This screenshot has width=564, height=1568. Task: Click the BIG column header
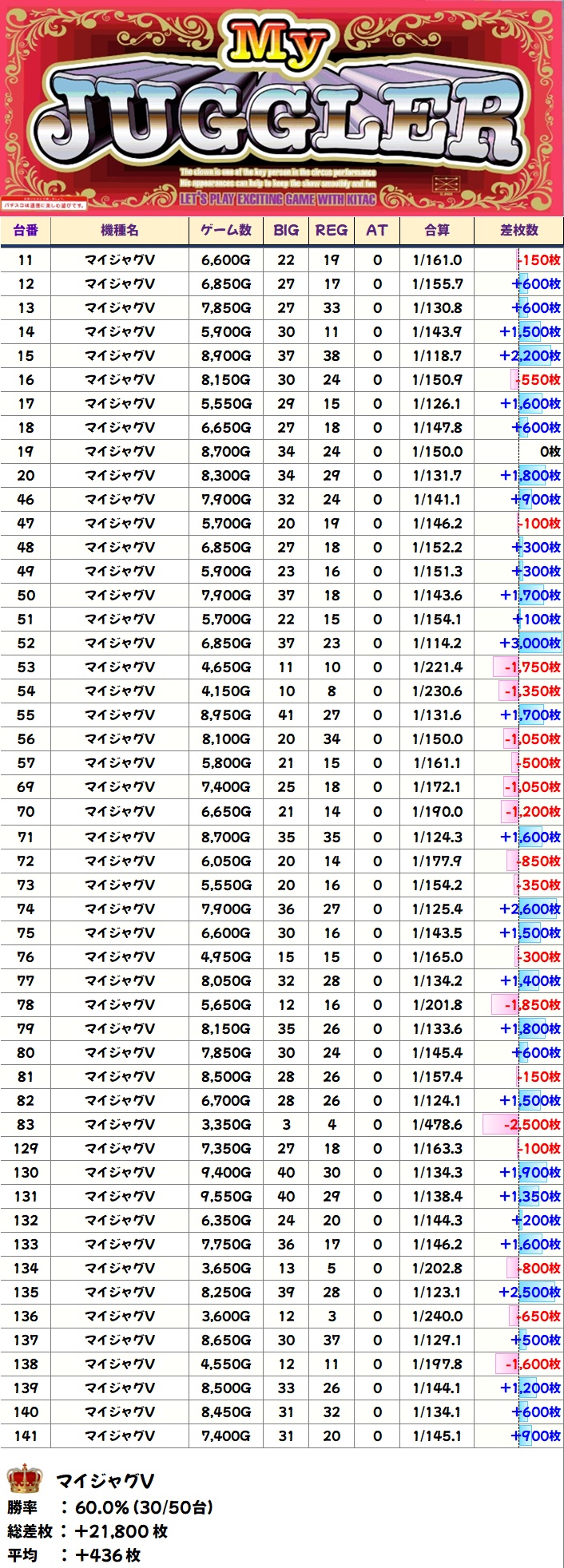(x=286, y=230)
